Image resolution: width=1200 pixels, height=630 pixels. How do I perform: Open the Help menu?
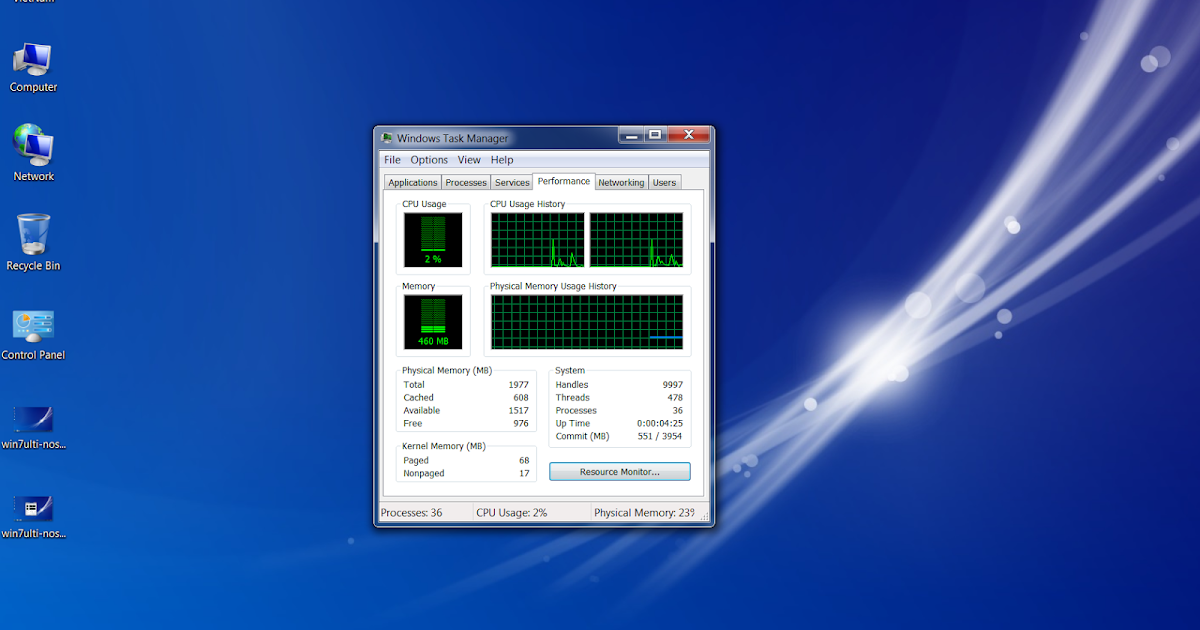tap(502, 160)
